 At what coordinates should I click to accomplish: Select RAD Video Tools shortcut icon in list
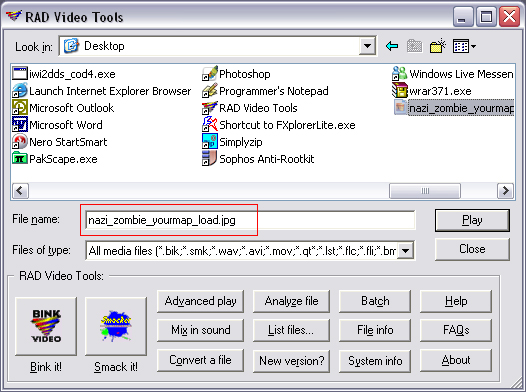pyautogui.click(x=210, y=108)
